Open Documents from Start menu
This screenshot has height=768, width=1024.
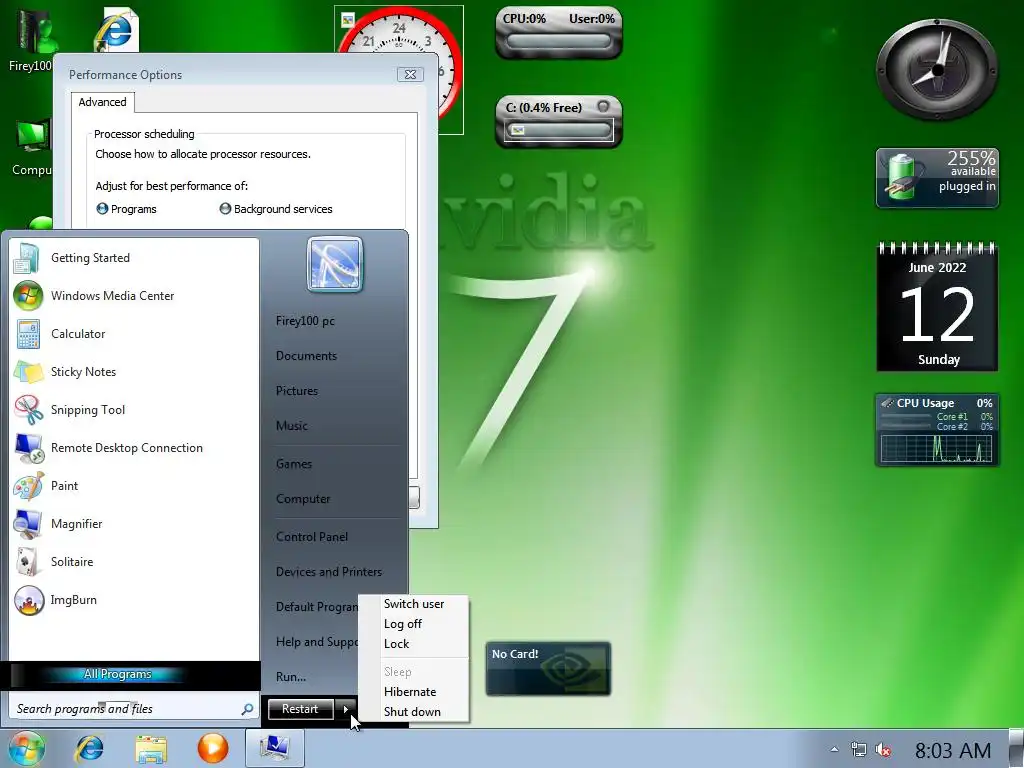307,356
